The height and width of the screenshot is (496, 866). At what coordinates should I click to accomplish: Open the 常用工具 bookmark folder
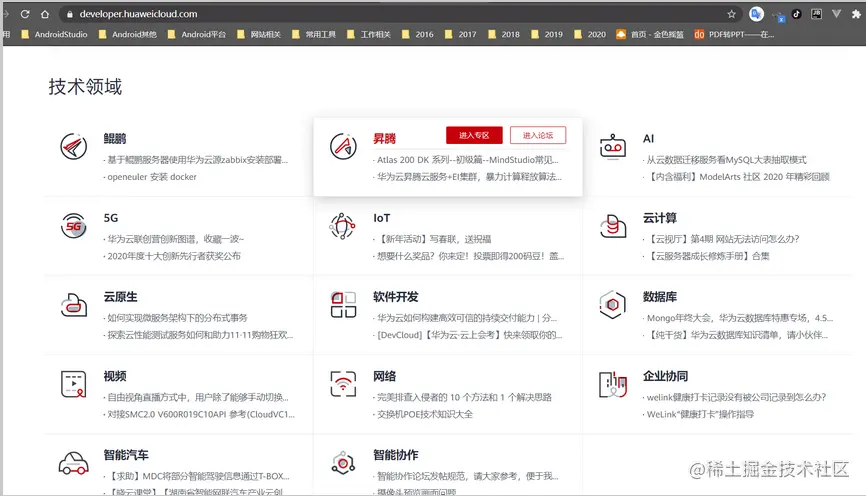pyautogui.click(x=314, y=34)
